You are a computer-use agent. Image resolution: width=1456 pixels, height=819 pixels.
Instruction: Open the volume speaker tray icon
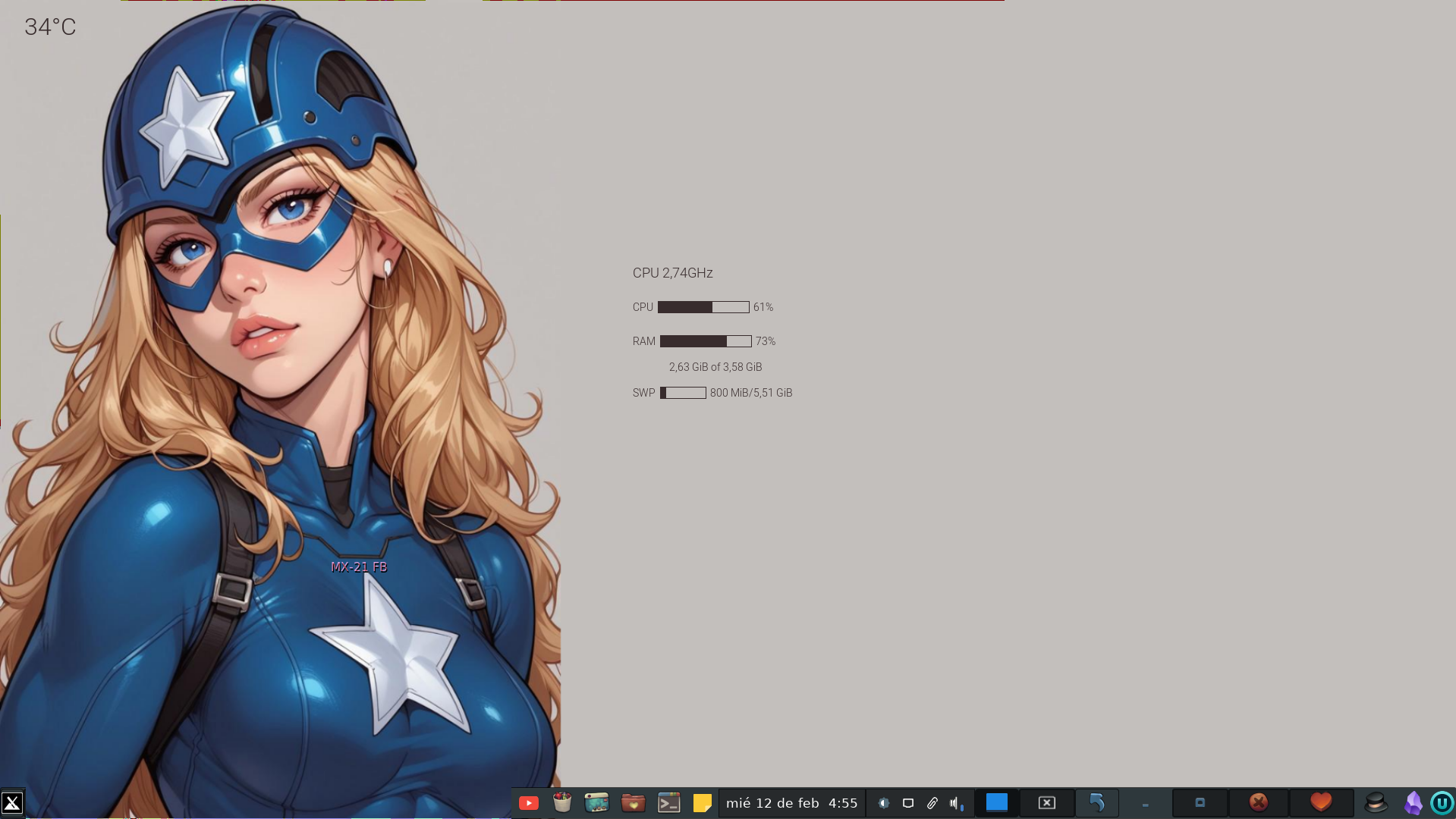pos(956,803)
